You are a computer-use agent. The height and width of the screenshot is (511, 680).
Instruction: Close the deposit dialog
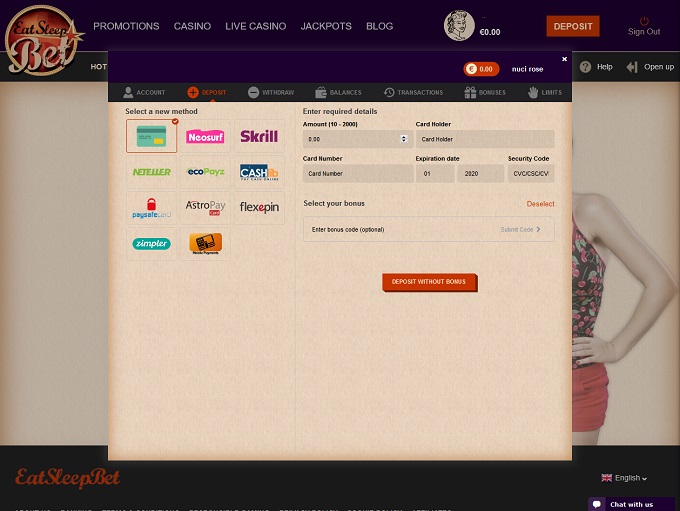click(564, 59)
